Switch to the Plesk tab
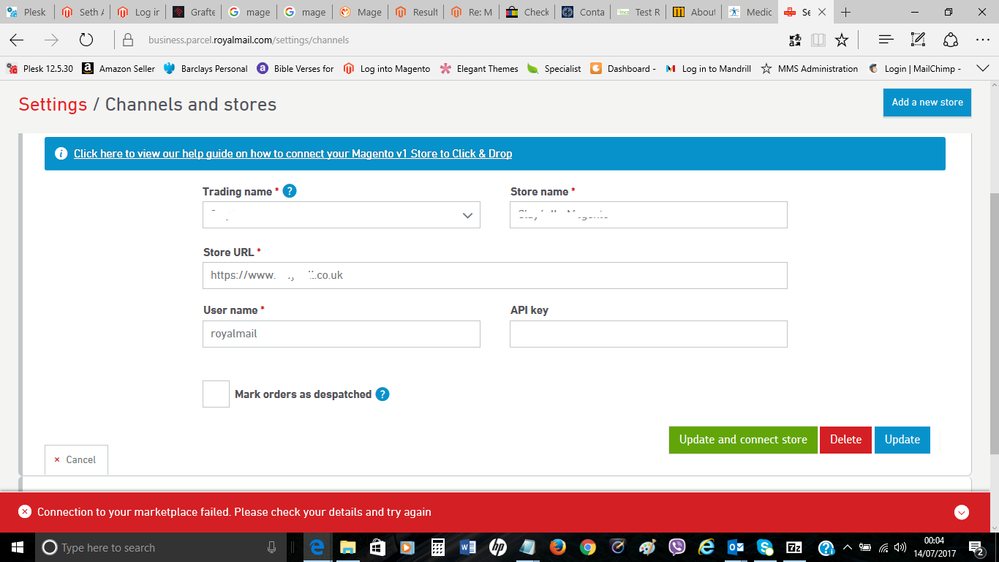Viewport: 999px width, 562px height. click(x=27, y=12)
